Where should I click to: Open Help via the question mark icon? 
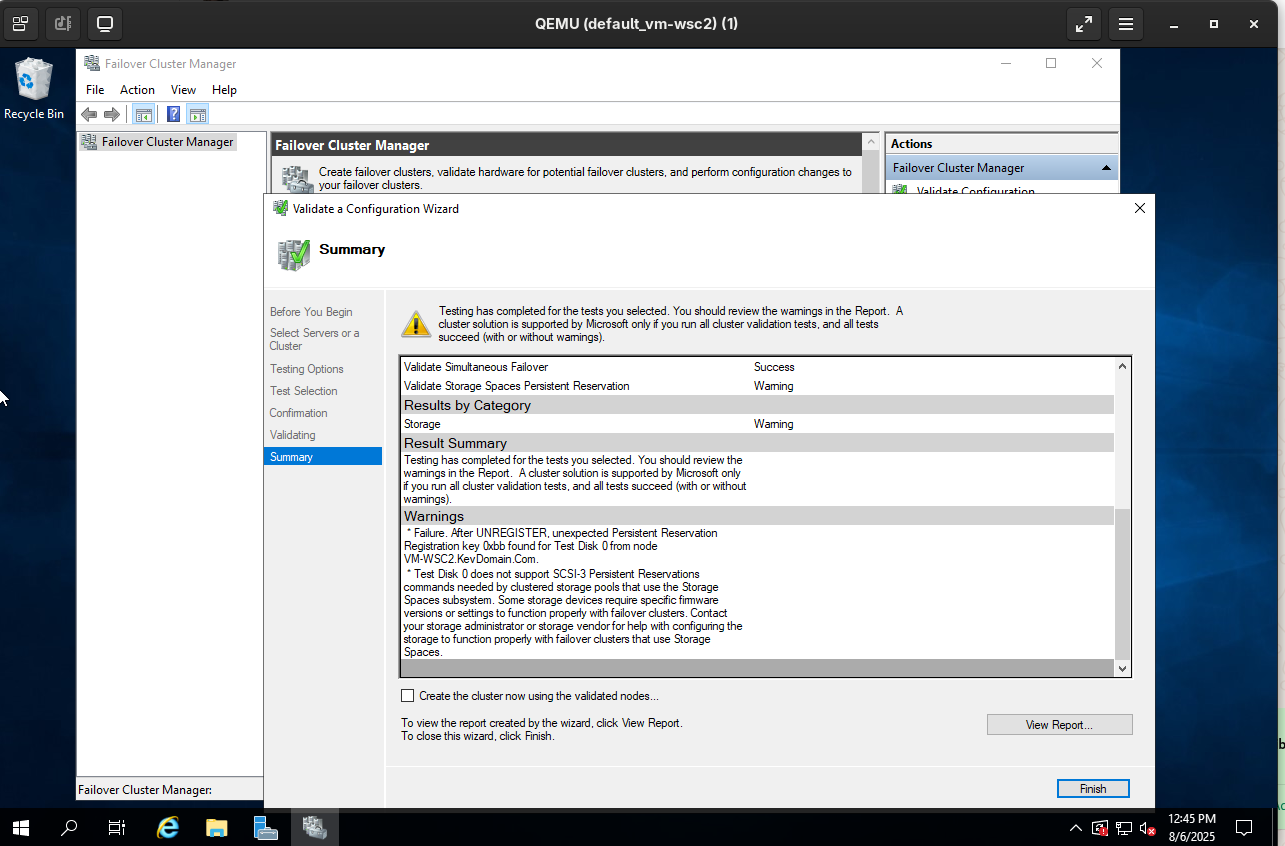(x=173, y=115)
